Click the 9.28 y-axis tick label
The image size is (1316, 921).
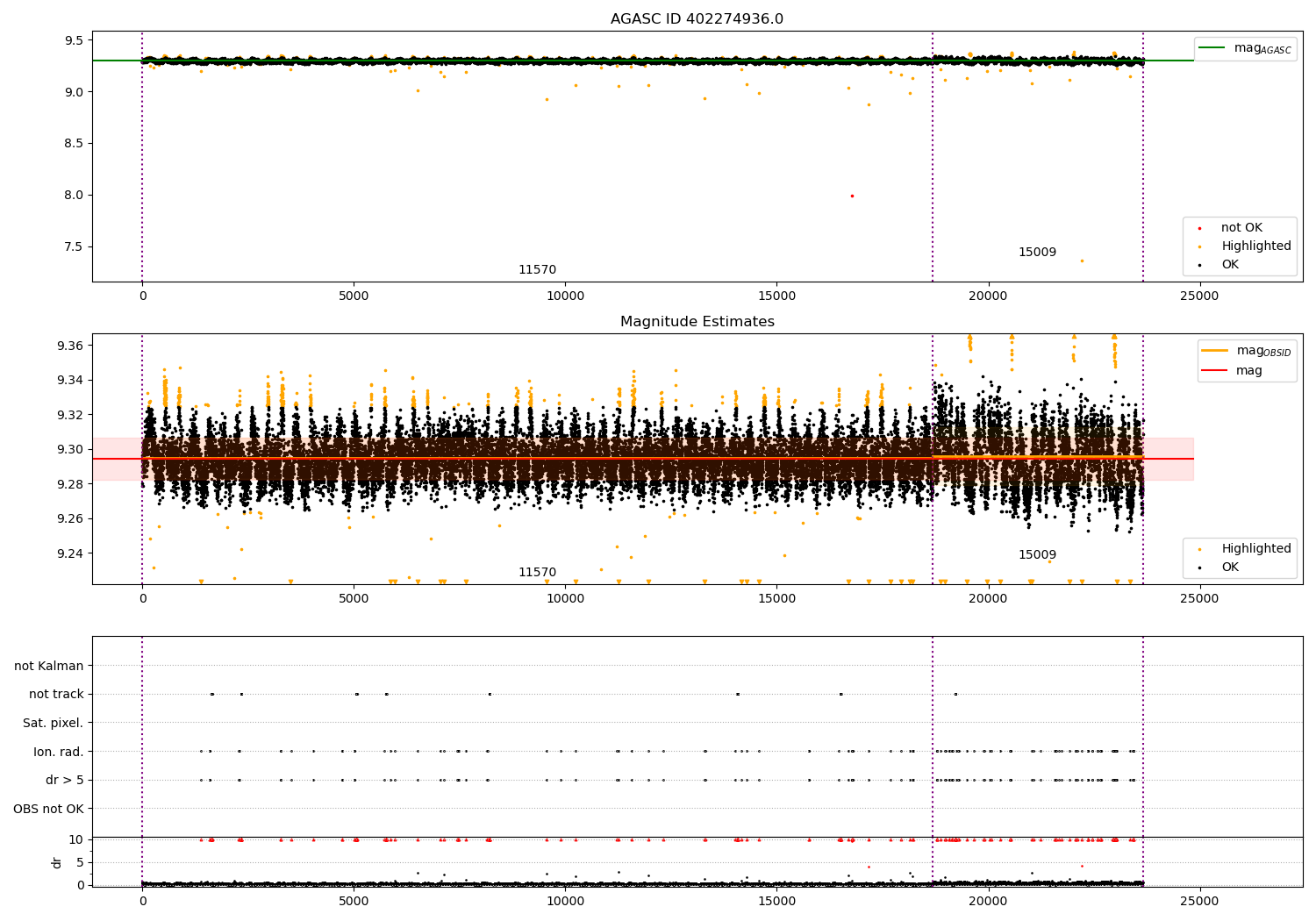[70, 484]
